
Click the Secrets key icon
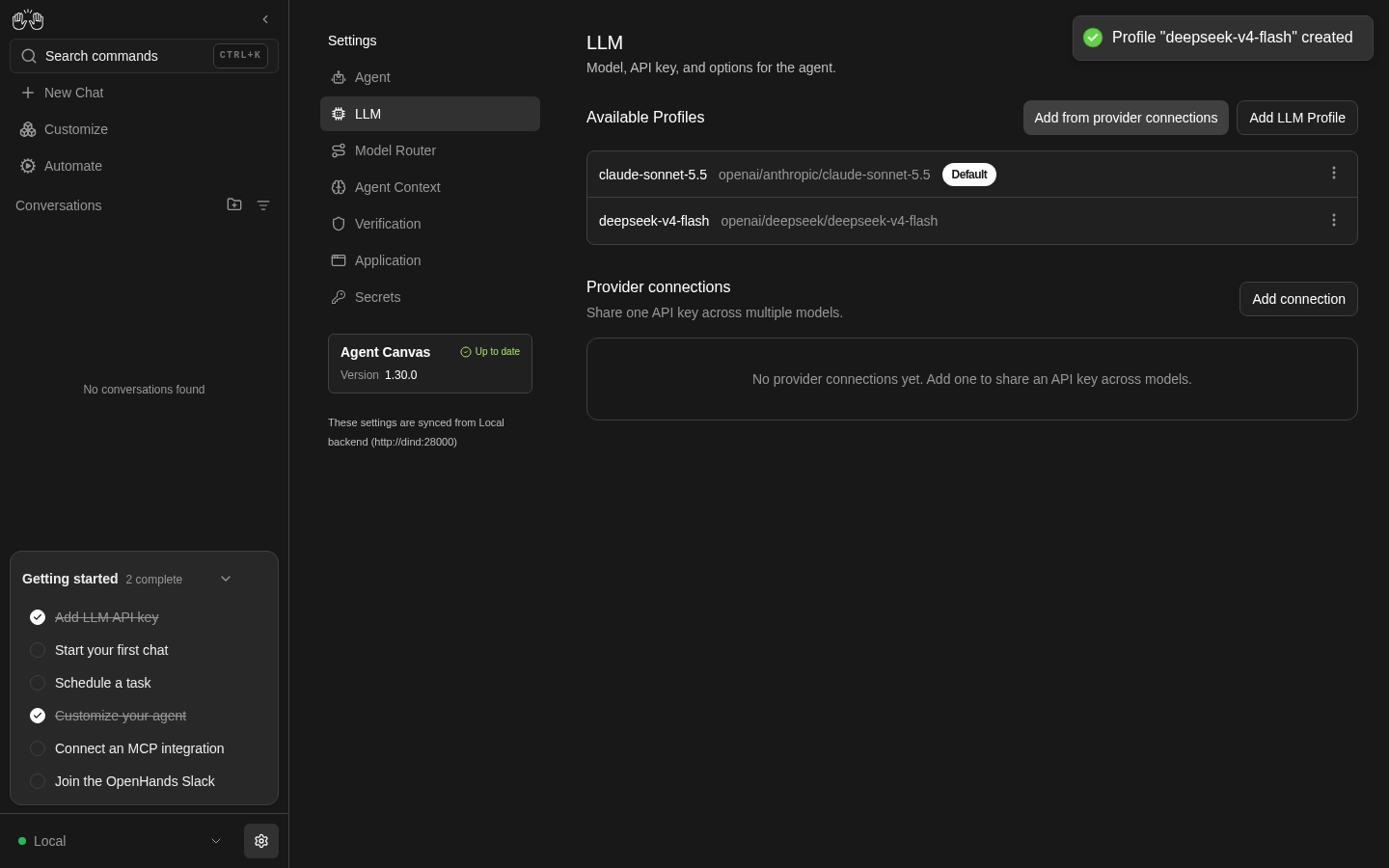coord(339,297)
